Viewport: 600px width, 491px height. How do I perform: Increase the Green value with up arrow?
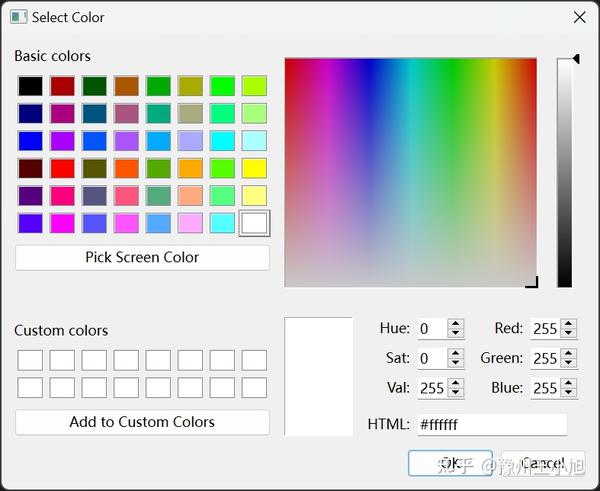coord(569,354)
